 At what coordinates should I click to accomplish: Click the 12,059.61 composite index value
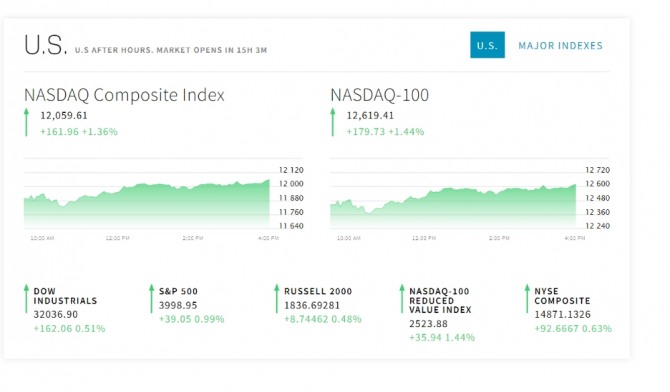click(64, 115)
